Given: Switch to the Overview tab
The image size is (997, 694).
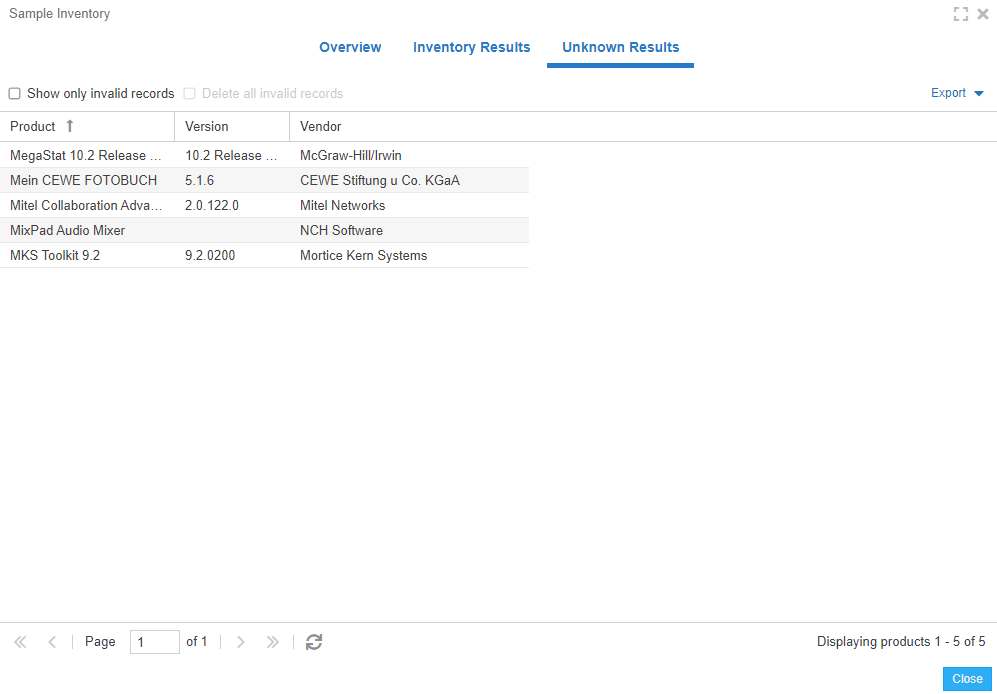Looking at the screenshot, I should click(x=350, y=47).
